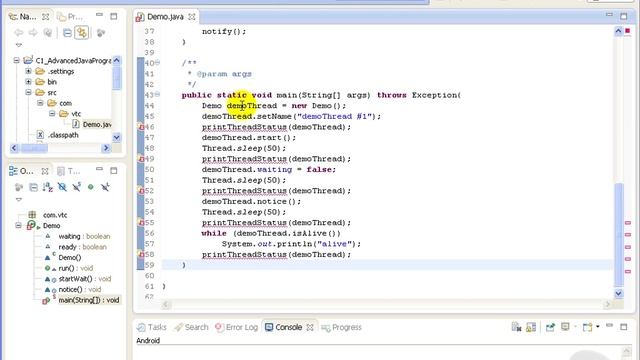
Task: Collapse the com folder
Action: 40,103
